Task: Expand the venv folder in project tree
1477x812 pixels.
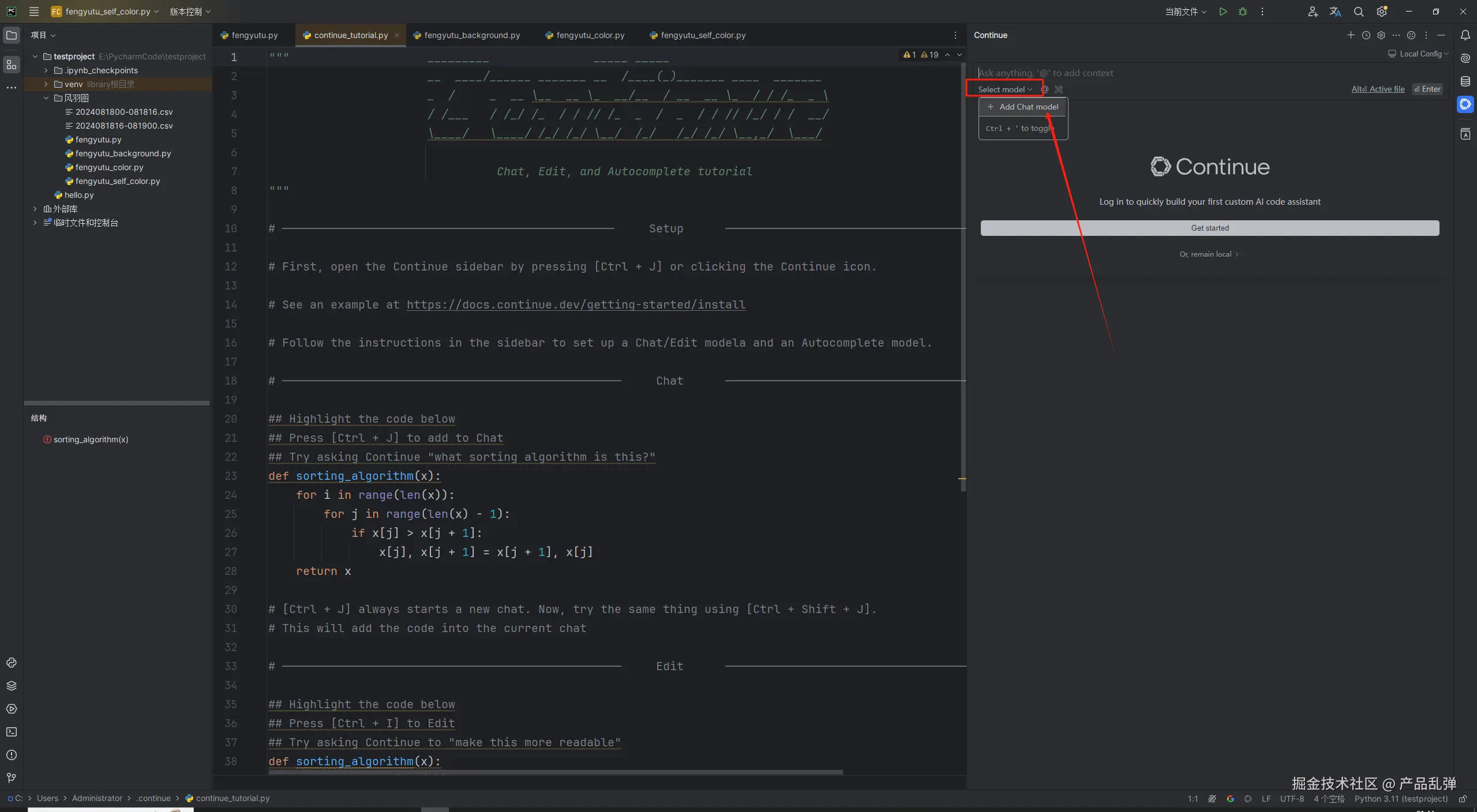Action: pyautogui.click(x=46, y=84)
